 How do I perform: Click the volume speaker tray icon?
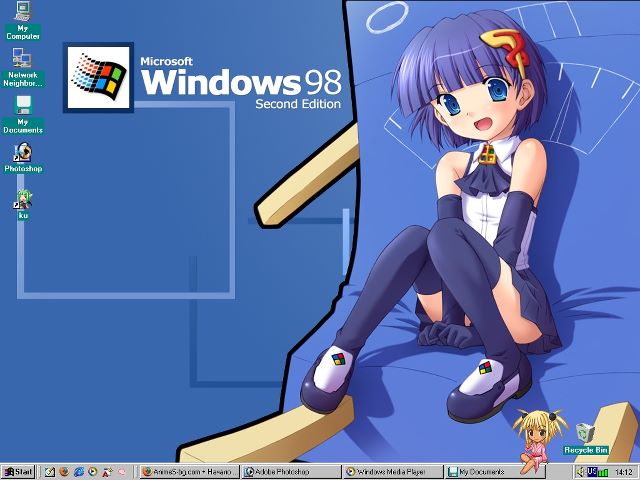[x=581, y=473]
